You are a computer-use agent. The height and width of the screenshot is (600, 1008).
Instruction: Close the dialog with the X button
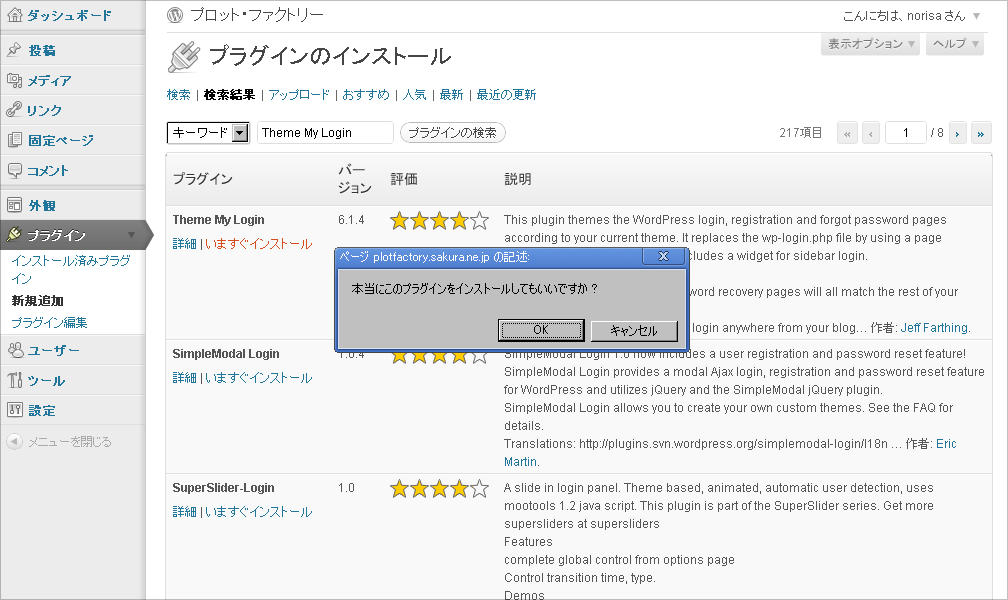(663, 256)
